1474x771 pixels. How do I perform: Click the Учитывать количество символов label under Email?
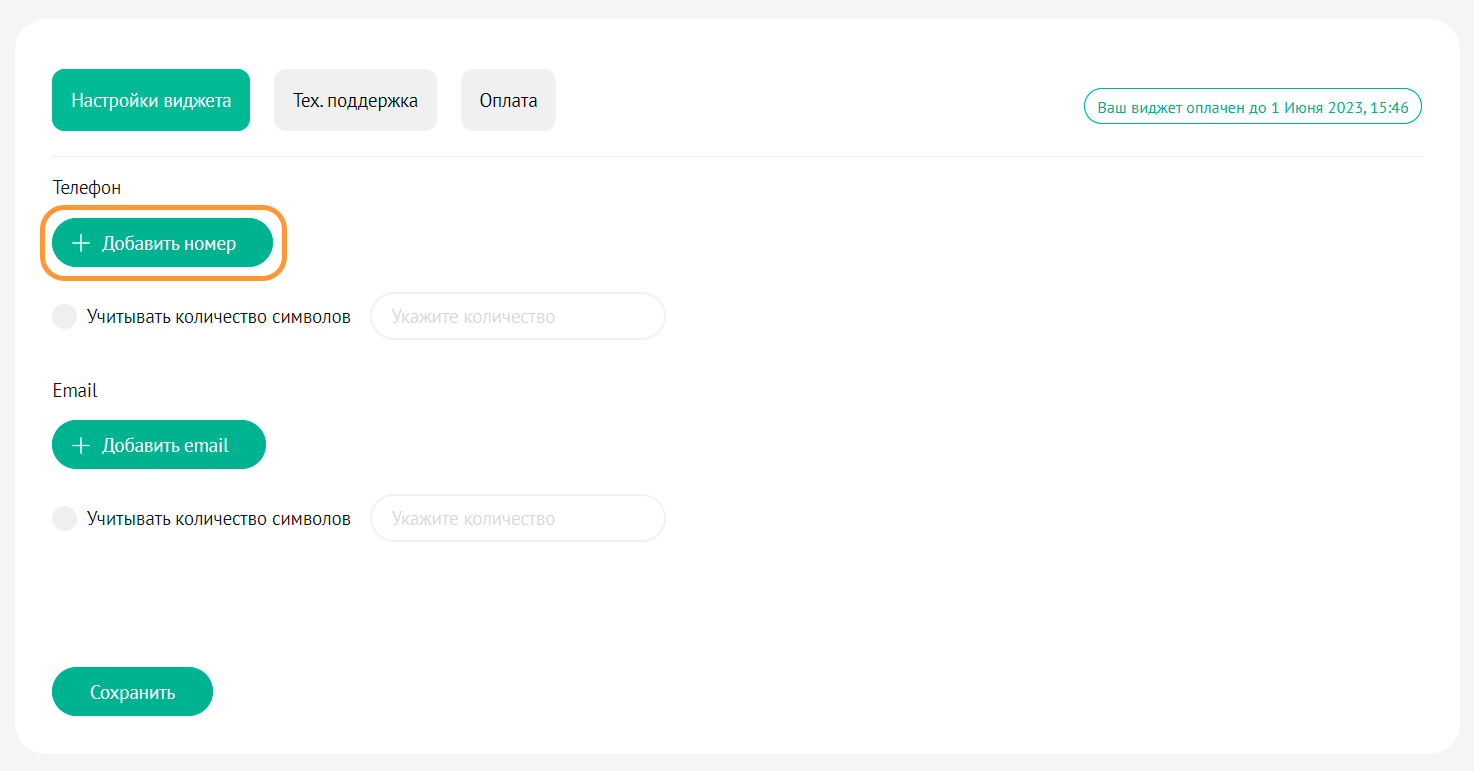click(x=218, y=519)
